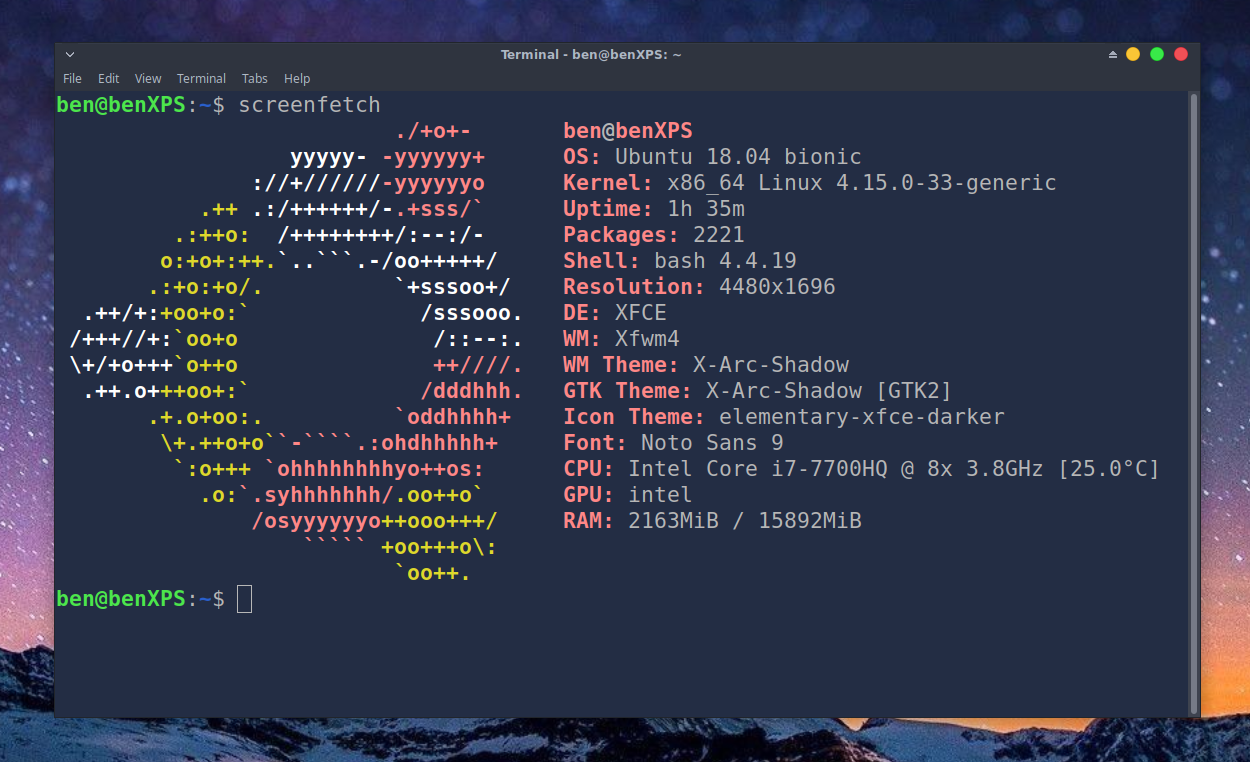Click the shade (up arrow) title bar icon
Image resolution: width=1250 pixels, height=762 pixels.
click(1113, 54)
